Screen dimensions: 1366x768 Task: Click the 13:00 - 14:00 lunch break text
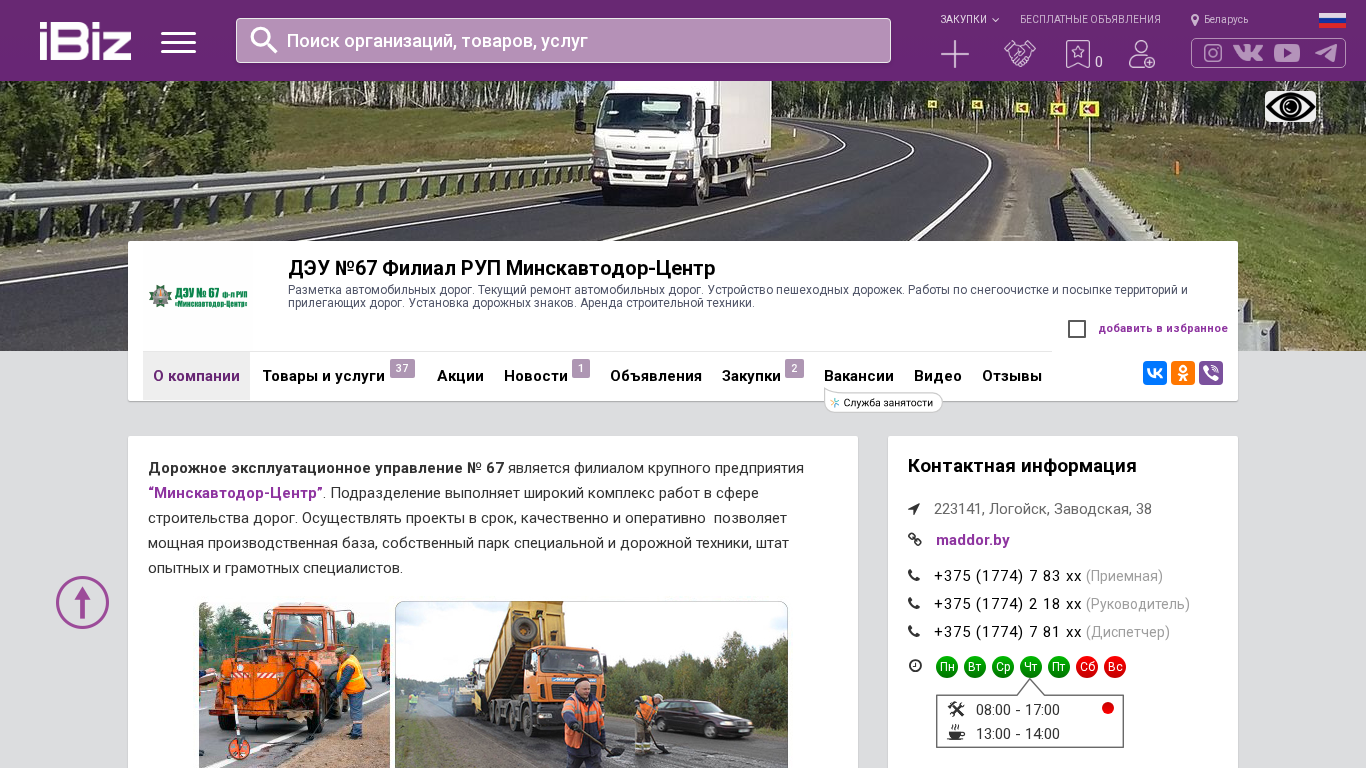click(1018, 734)
